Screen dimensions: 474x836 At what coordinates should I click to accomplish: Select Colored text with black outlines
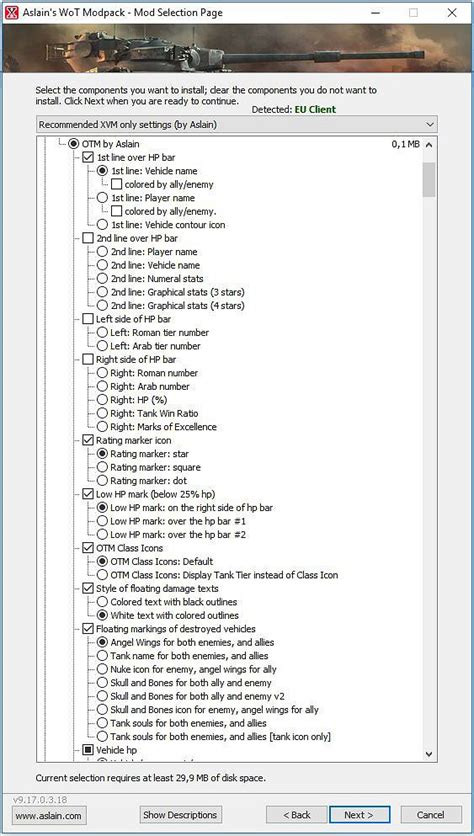point(102,602)
